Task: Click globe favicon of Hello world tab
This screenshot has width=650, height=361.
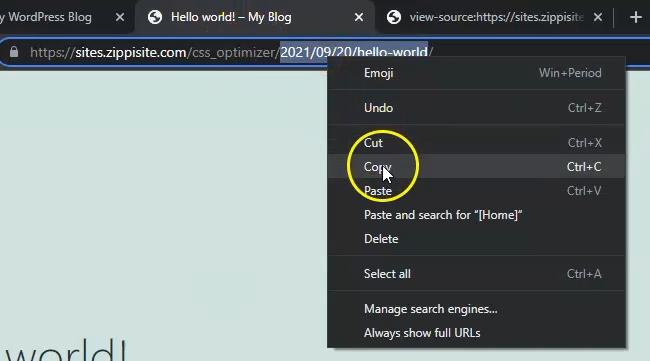Action: (x=155, y=17)
